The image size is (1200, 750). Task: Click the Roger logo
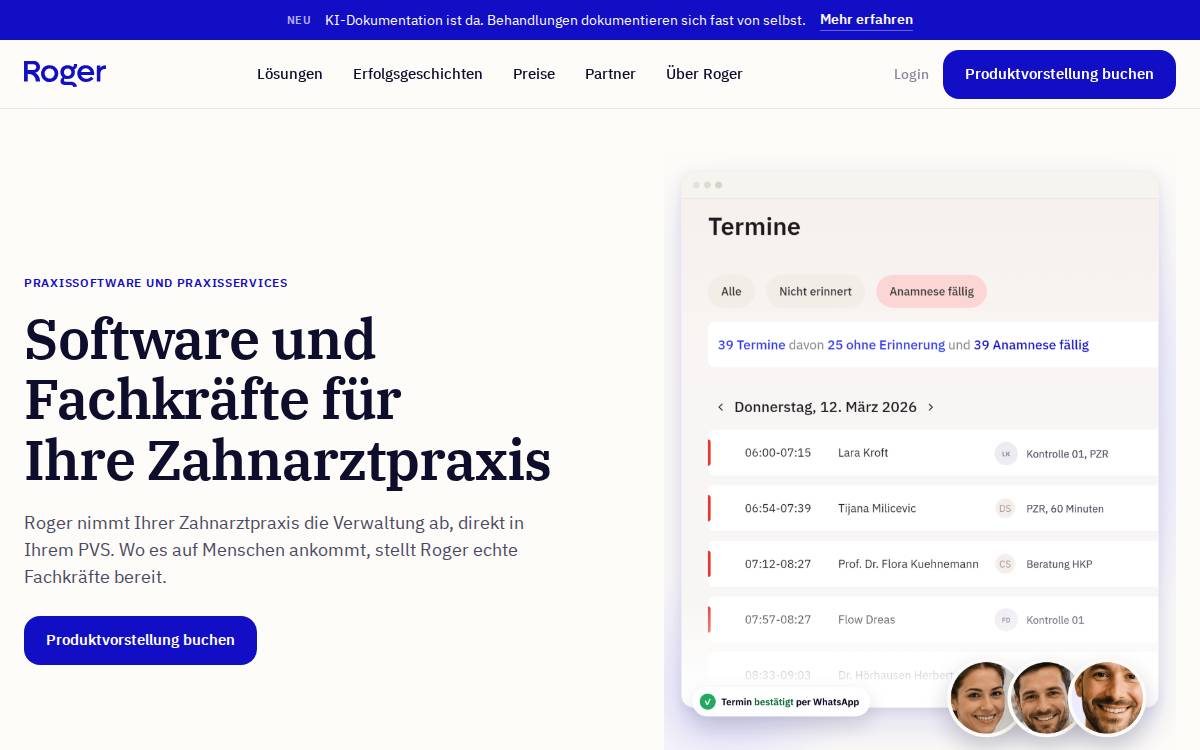pos(65,73)
